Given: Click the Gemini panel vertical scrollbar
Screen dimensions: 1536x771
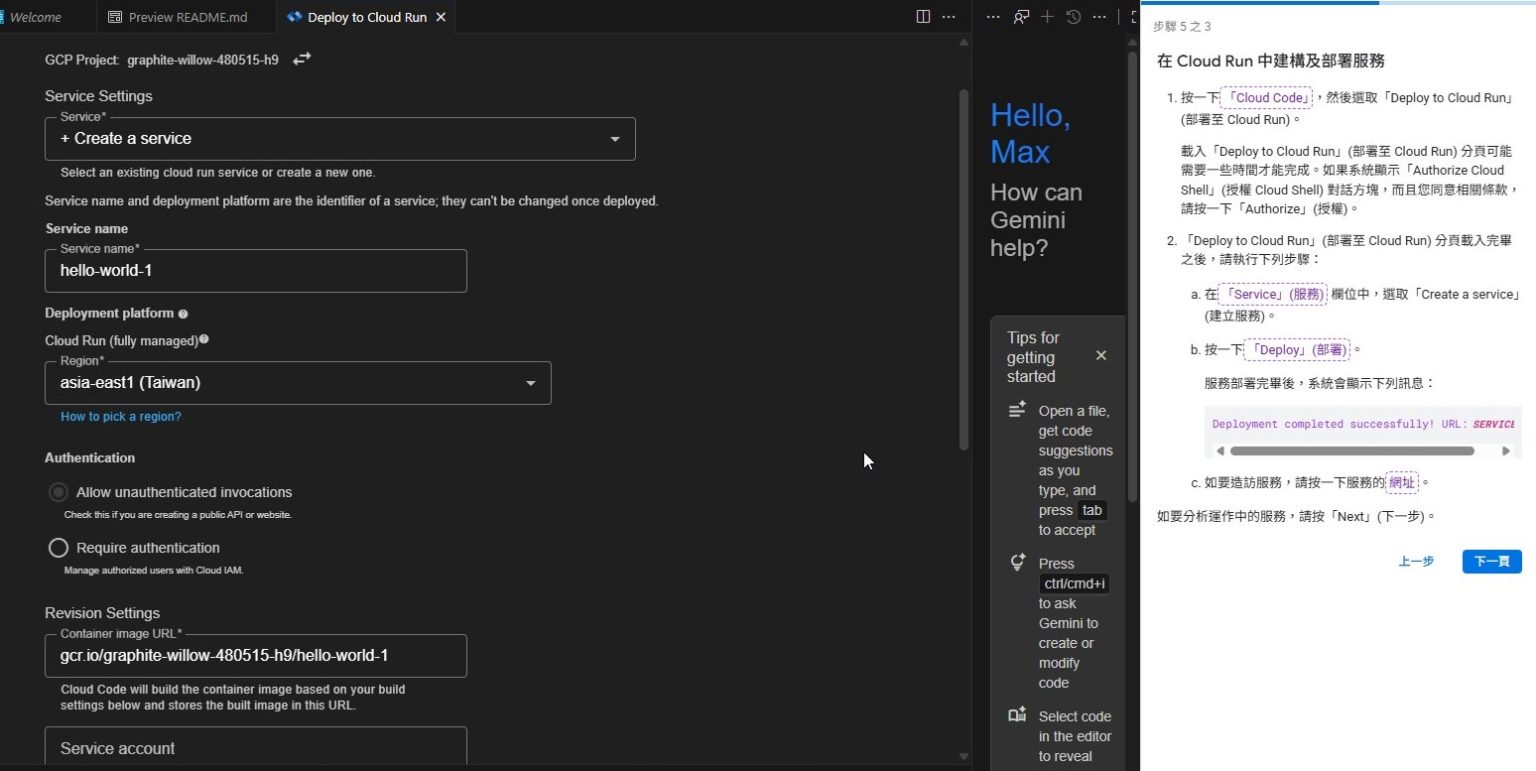Looking at the screenshot, I should [x=1132, y=275].
